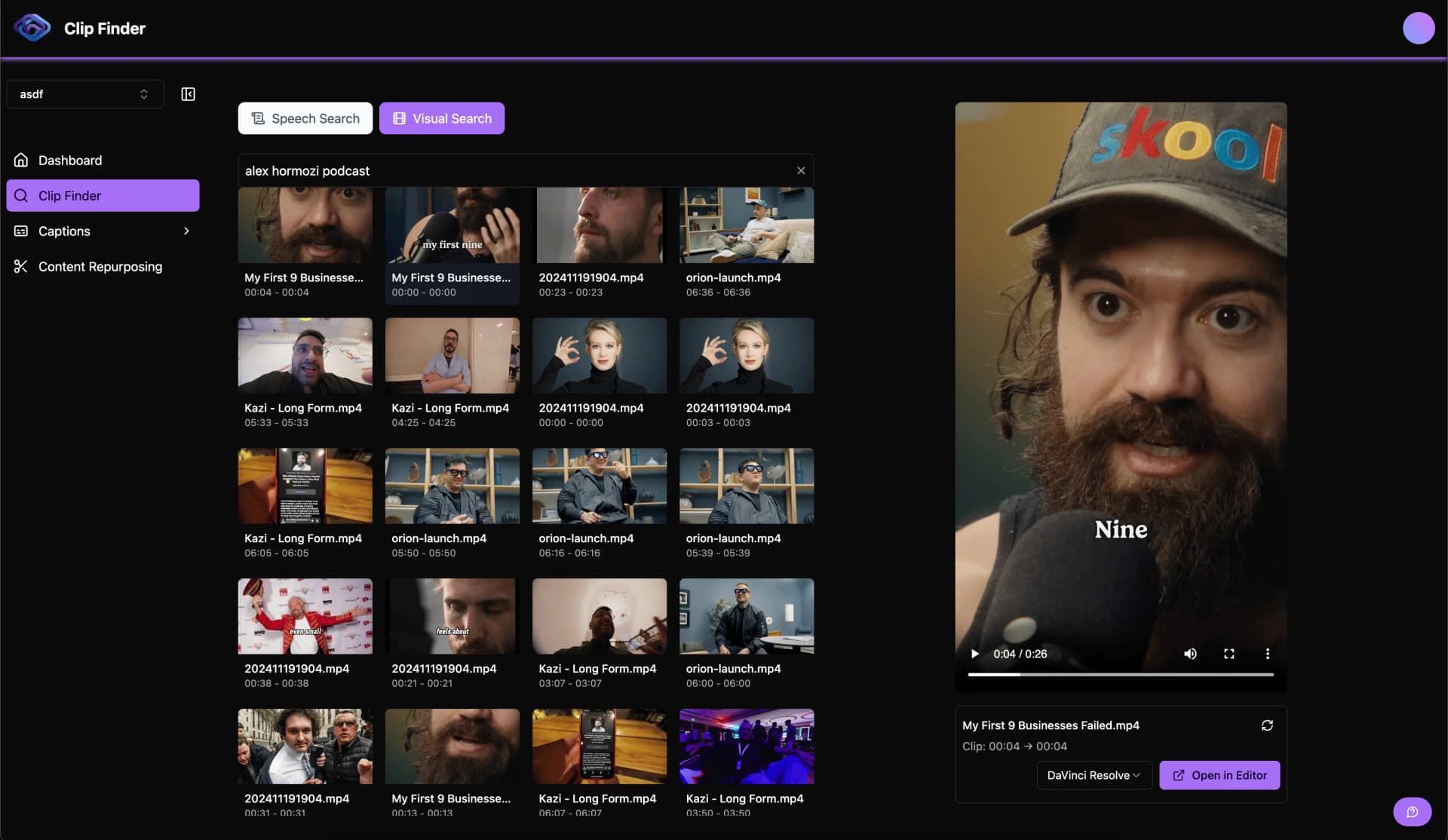Switch to Visual Search tab
The image size is (1448, 840).
tap(441, 118)
